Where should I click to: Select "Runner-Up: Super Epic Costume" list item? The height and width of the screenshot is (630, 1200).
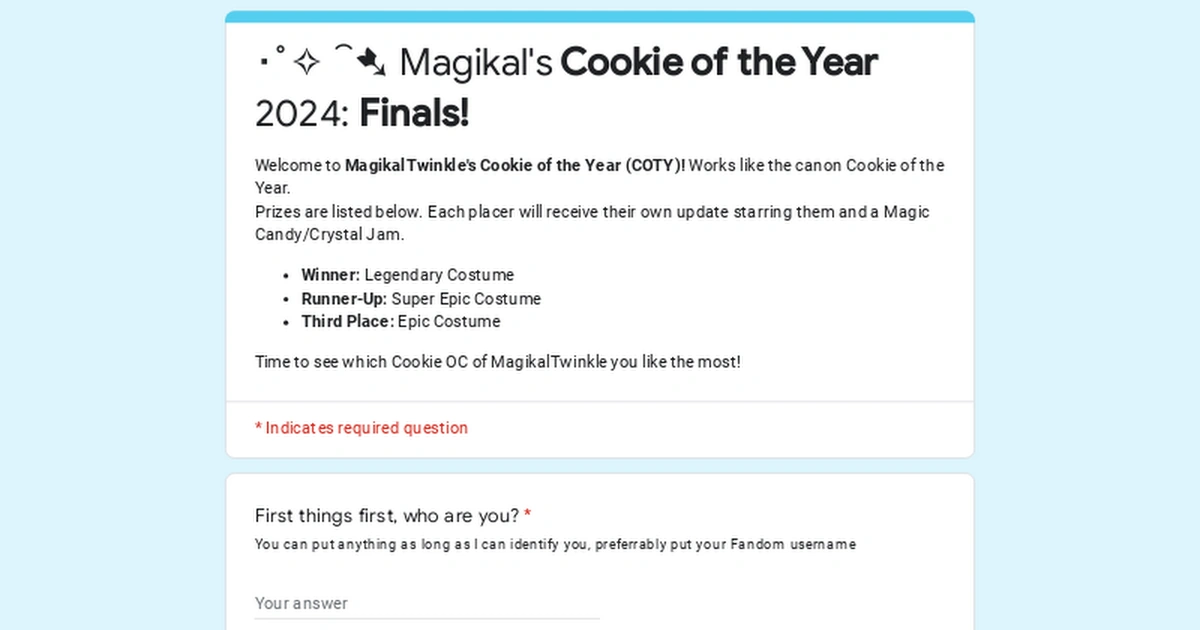coord(420,298)
